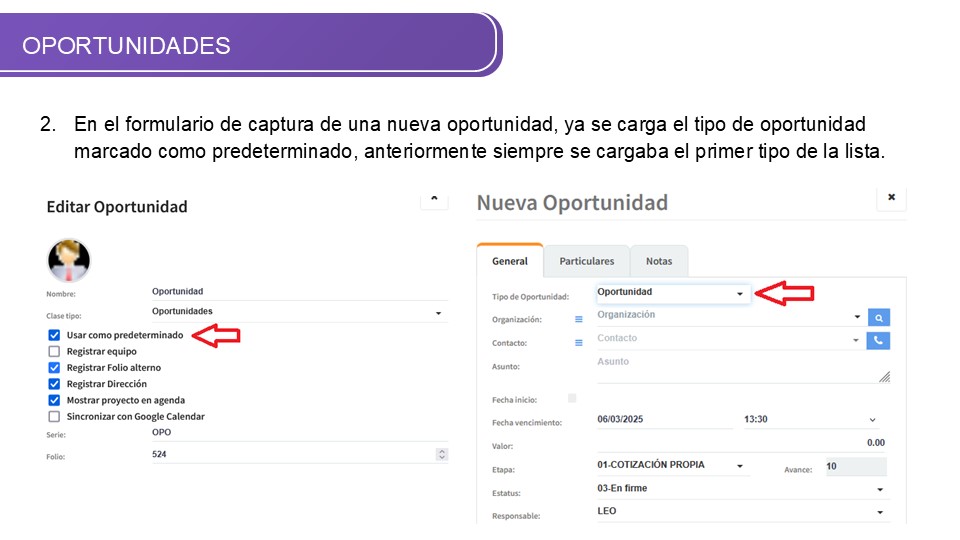Click the Fecha vencimiento date field 06/03/2025
The image size is (960, 540).
pyautogui.click(x=664, y=419)
